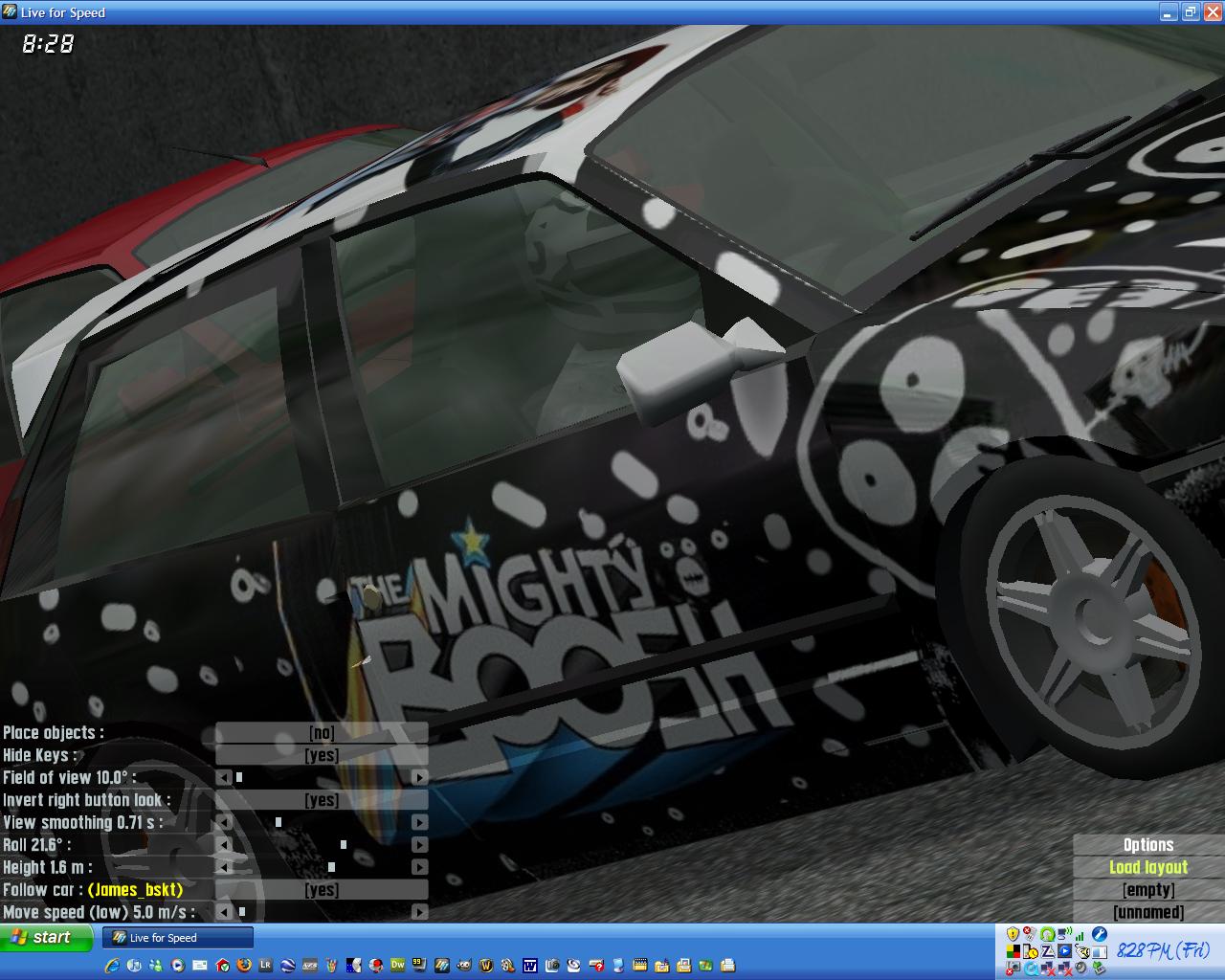Increase Field of view with right arrow
The width and height of the screenshot is (1225, 980).
pos(419,778)
